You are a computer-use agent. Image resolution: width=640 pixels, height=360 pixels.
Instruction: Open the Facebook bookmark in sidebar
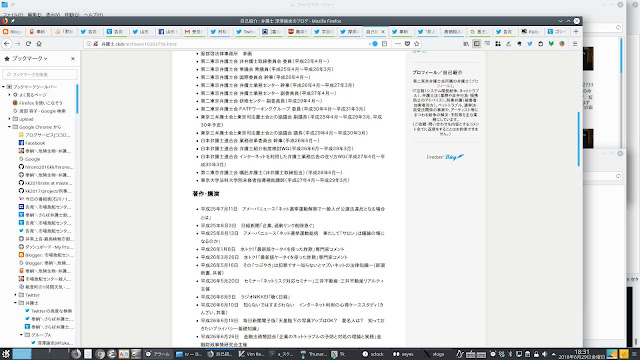35,143
